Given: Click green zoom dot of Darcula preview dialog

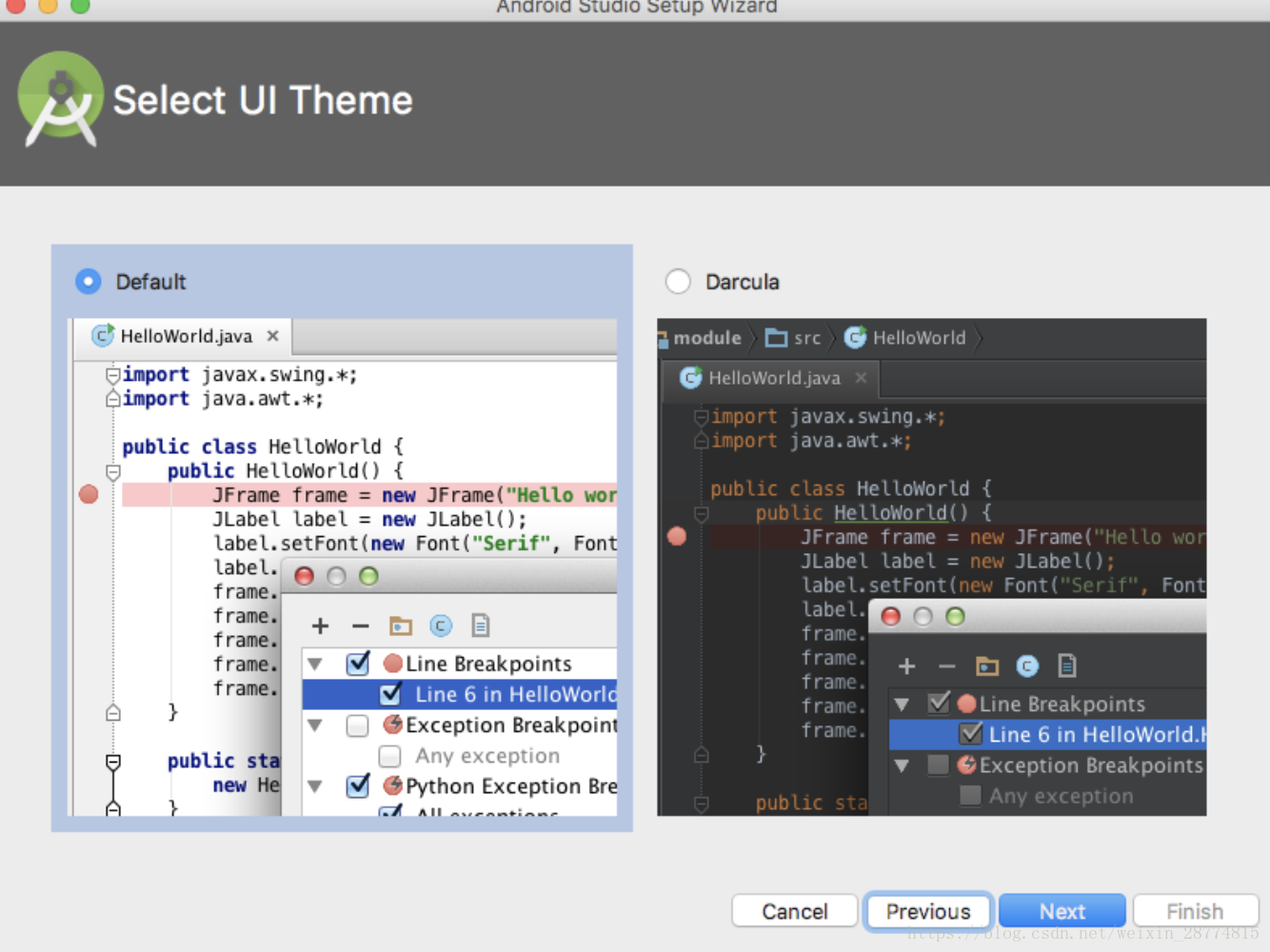Looking at the screenshot, I should tap(955, 617).
